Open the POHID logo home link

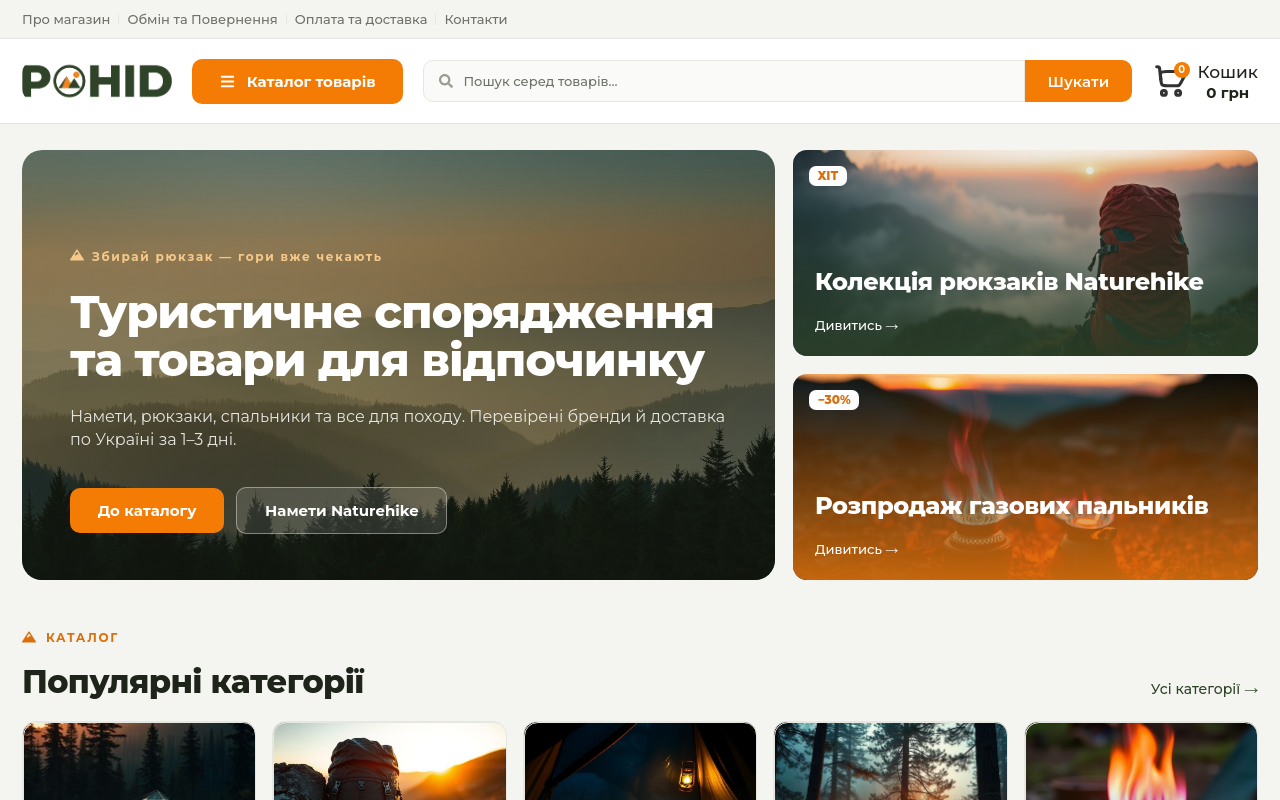point(97,81)
